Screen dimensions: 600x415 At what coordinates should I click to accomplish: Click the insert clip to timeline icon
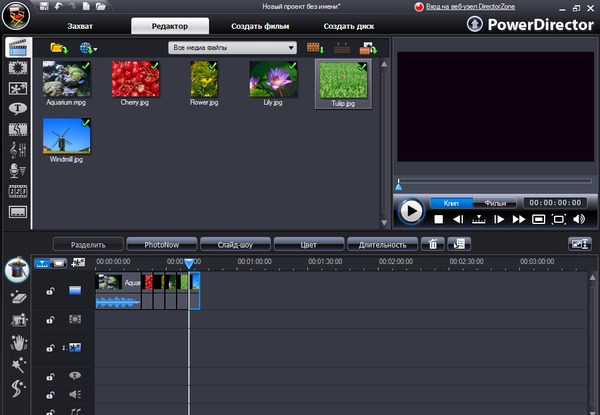pyautogui.click(x=315, y=48)
